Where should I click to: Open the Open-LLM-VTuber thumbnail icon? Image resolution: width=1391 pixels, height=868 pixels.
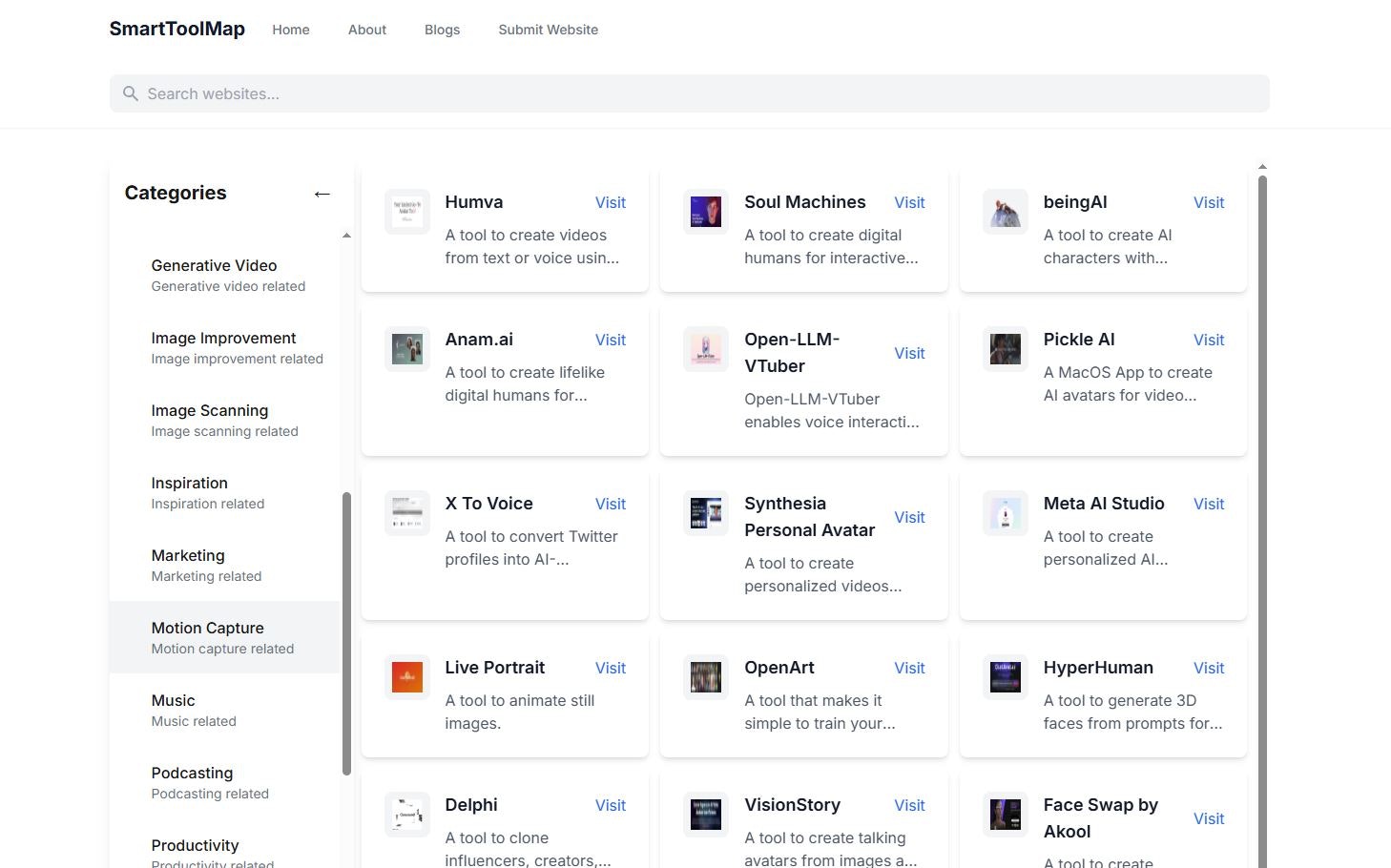(x=706, y=349)
